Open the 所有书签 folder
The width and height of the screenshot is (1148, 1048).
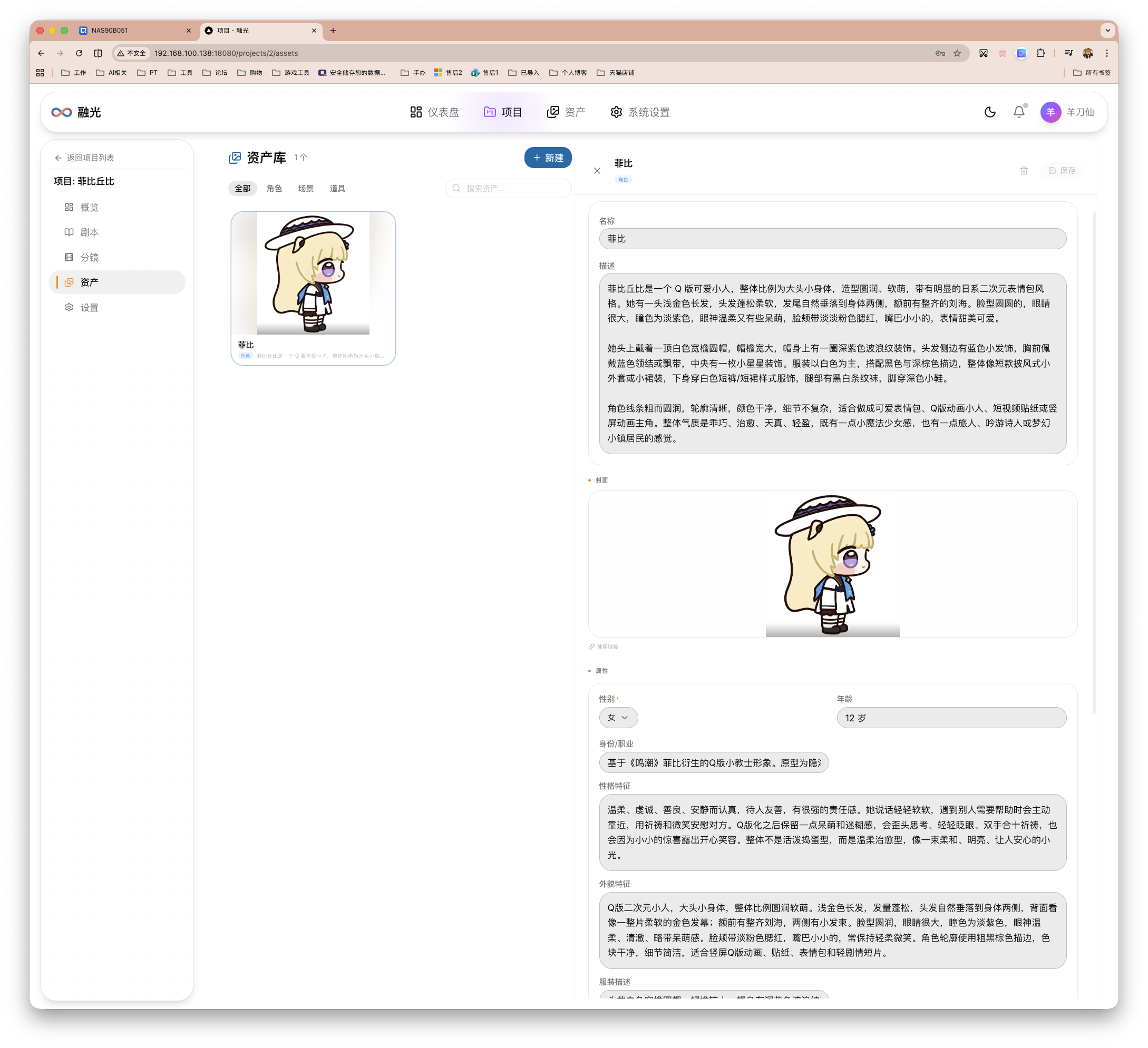pyautogui.click(x=1092, y=72)
